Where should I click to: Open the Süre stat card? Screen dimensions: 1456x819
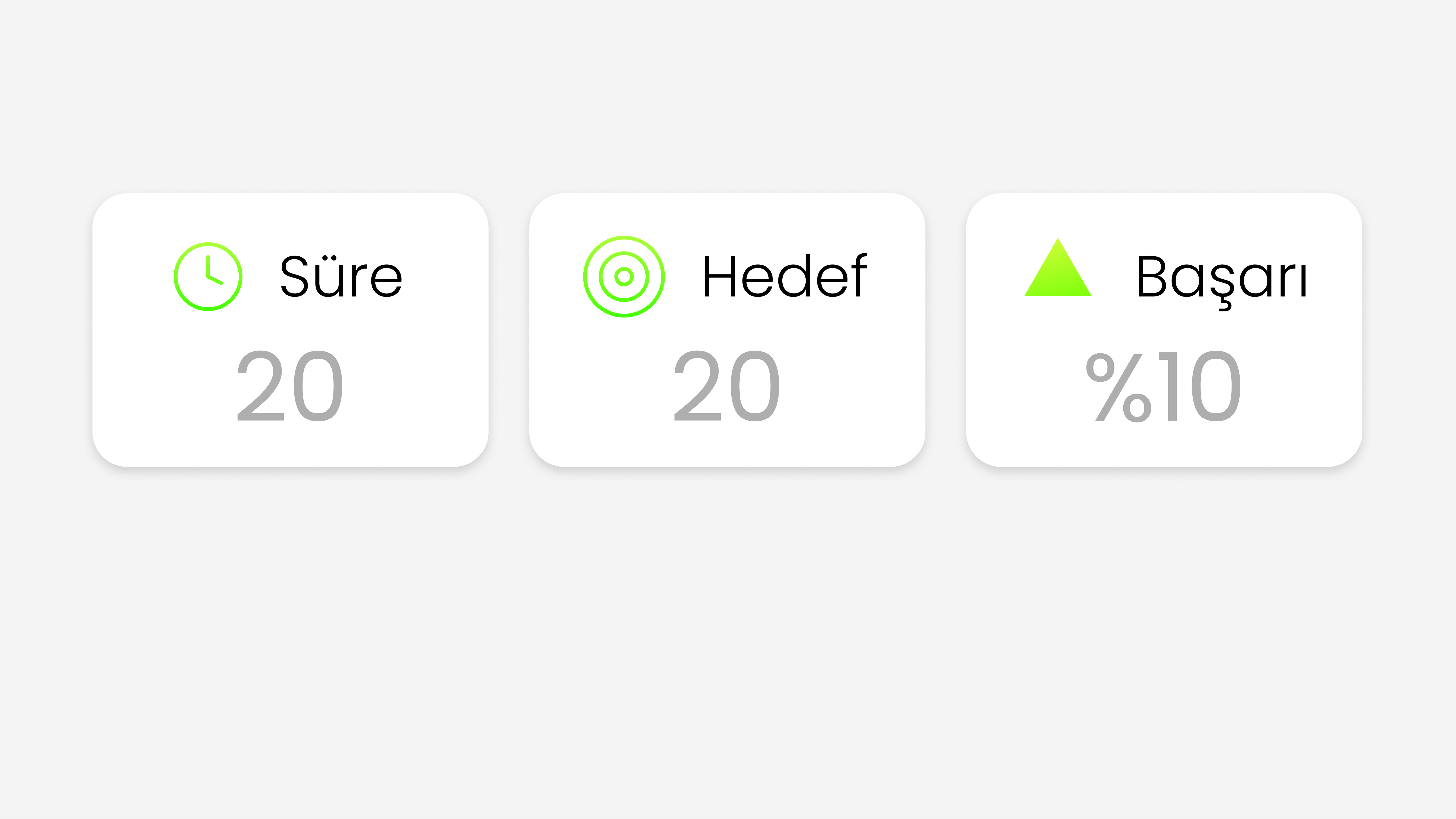coord(290,330)
